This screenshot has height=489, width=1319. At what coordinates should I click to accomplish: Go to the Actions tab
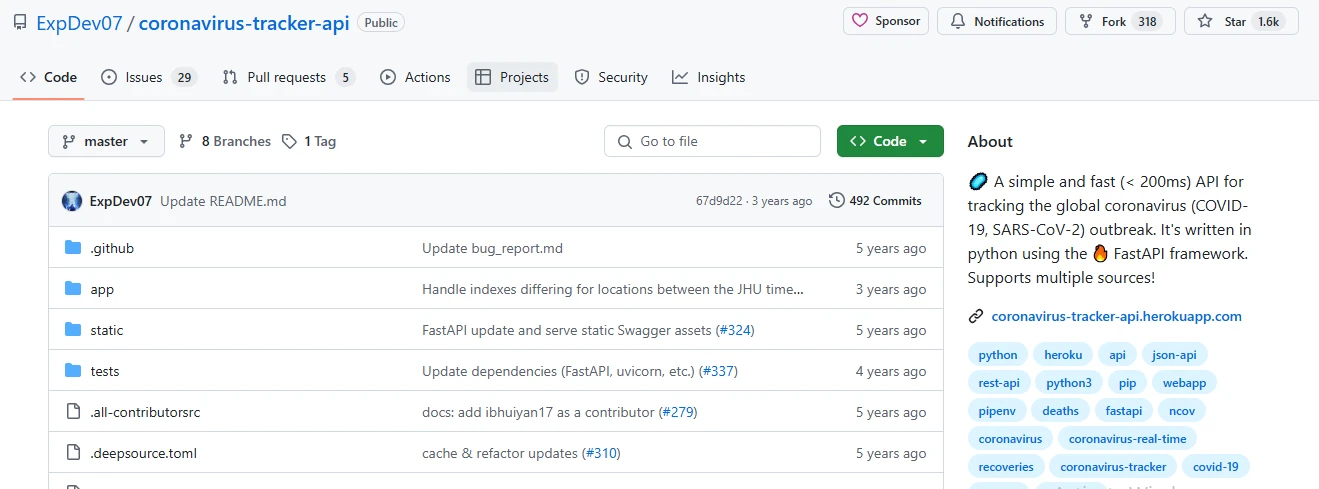pos(416,77)
